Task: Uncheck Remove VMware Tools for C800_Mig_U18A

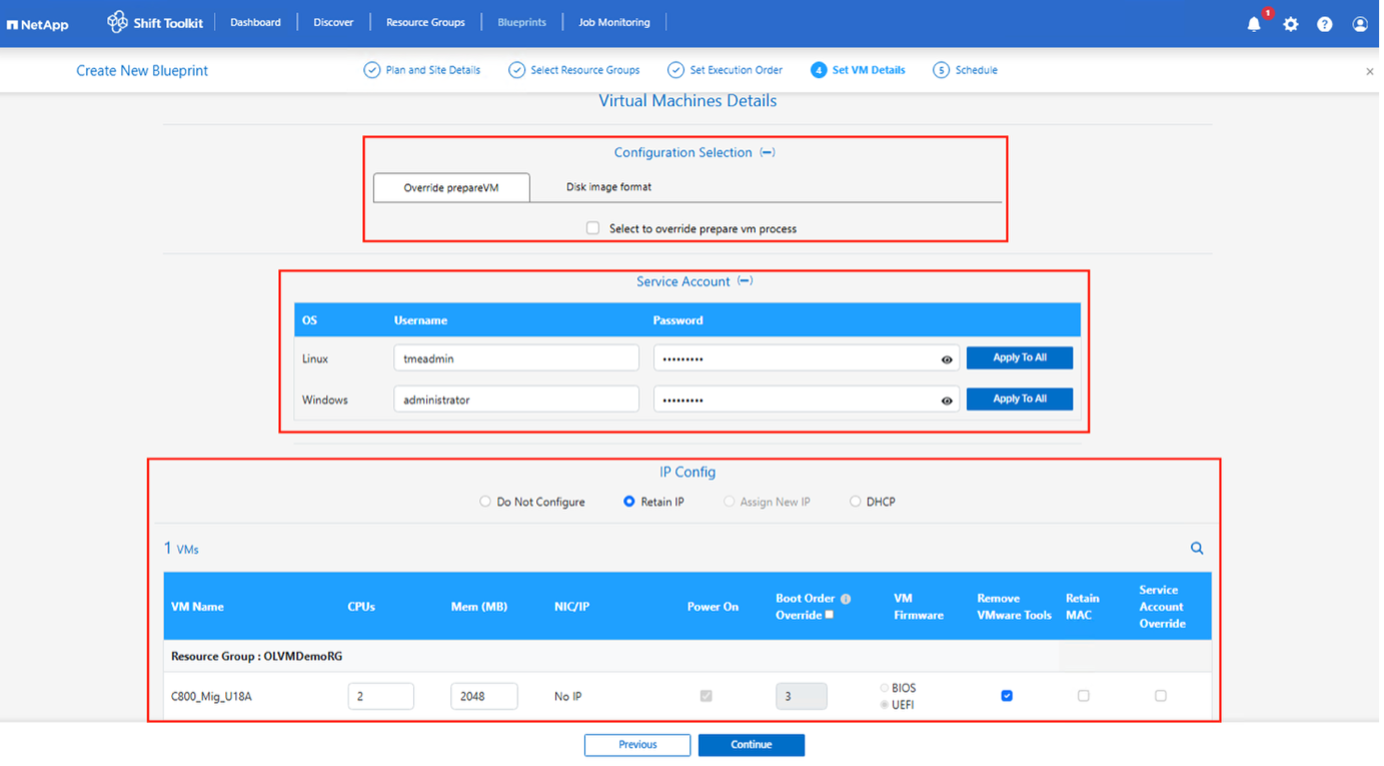Action: (1007, 696)
